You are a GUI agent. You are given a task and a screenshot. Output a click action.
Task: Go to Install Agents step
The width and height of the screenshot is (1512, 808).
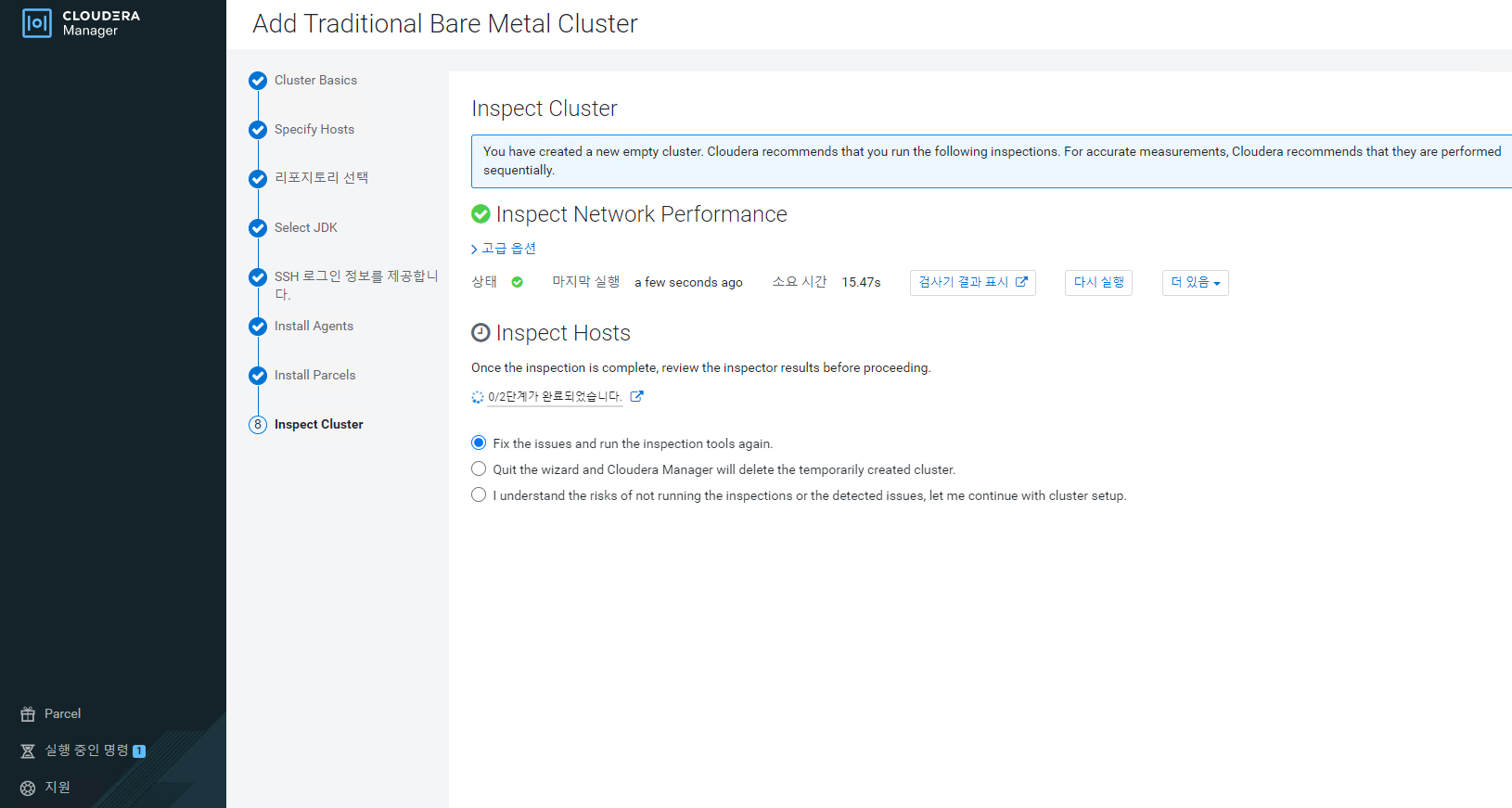tap(314, 327)
